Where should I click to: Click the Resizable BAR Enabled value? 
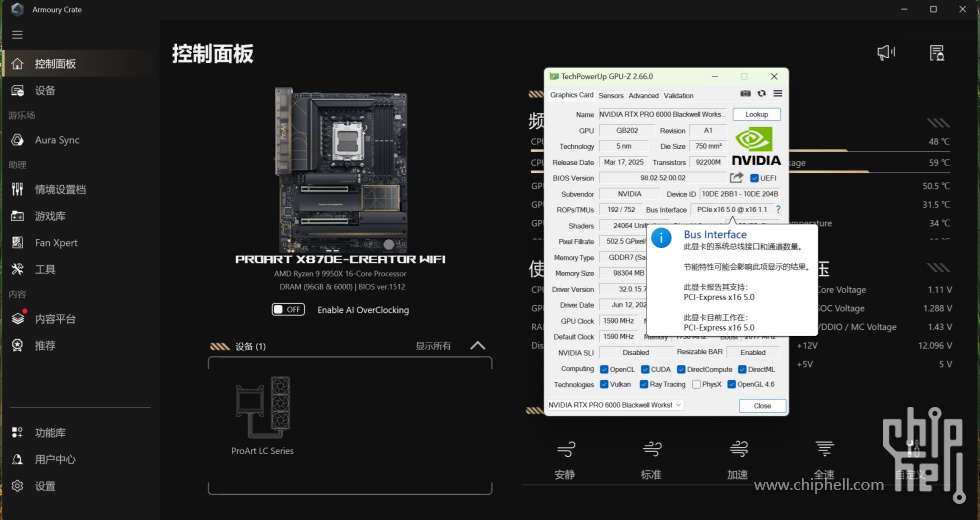point(752,352)
